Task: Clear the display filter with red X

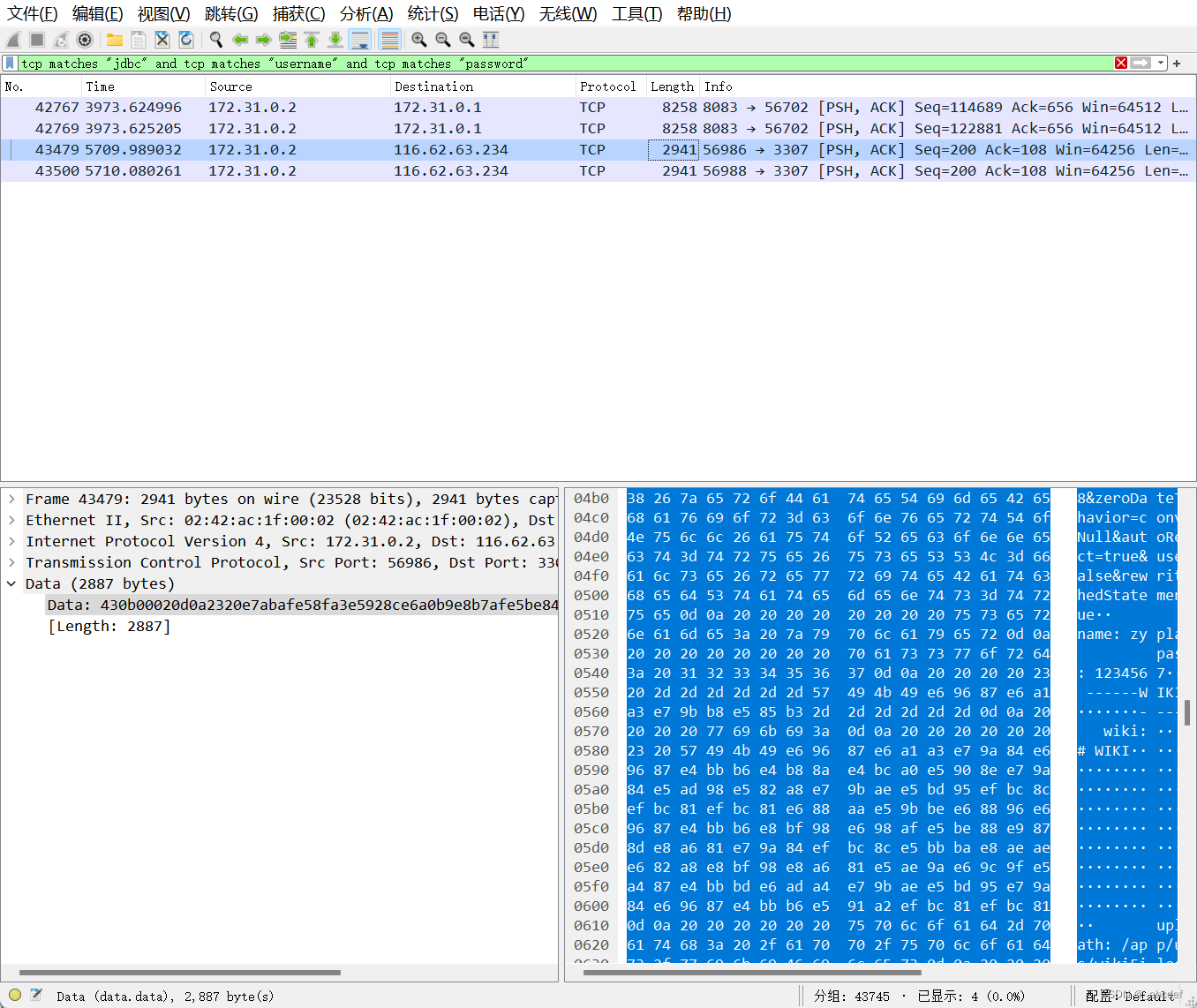Action: click(x=1121, y=63)
